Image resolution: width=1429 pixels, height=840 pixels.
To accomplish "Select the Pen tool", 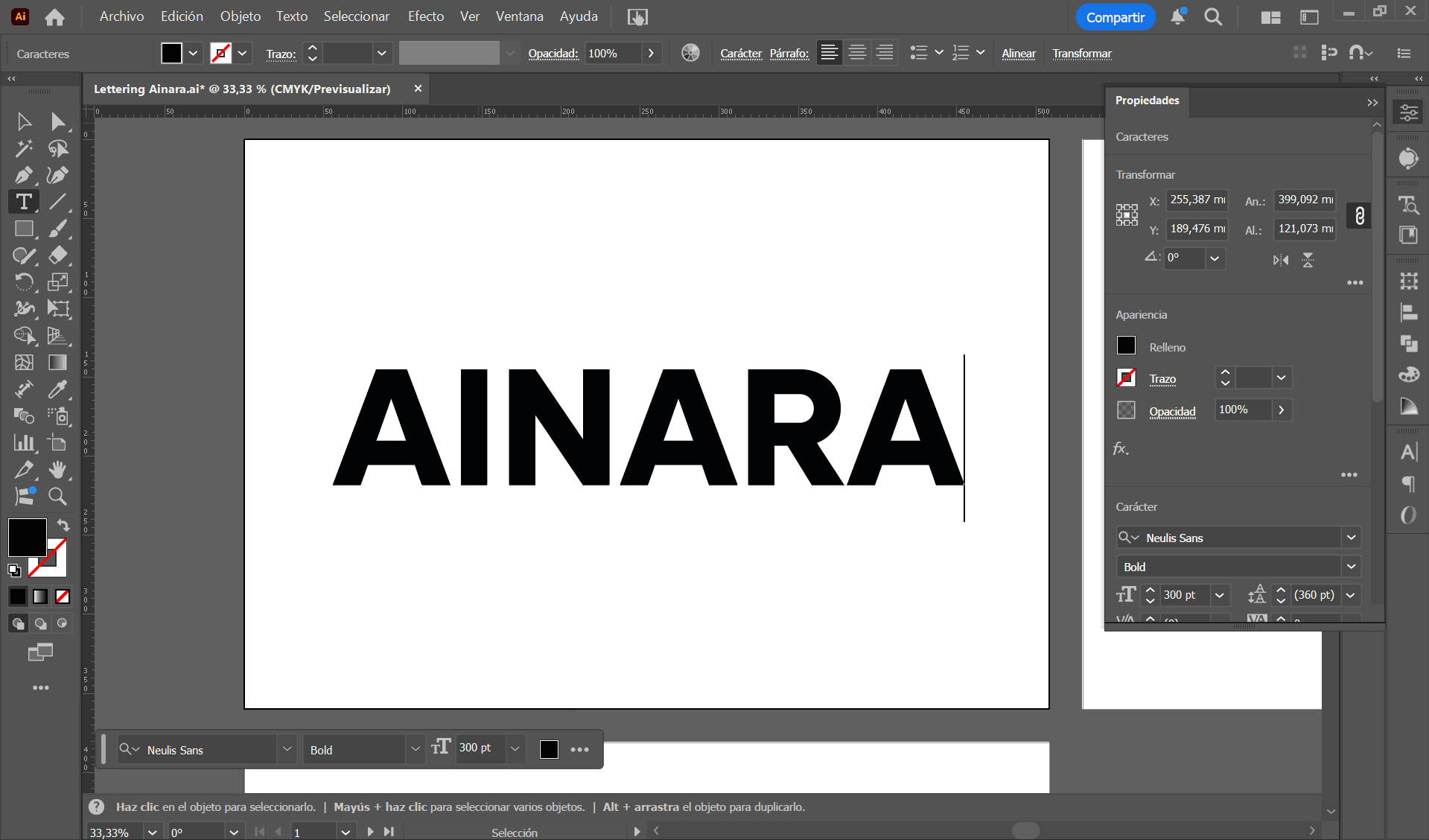I will pyautogui.click(x=24, y=175).
